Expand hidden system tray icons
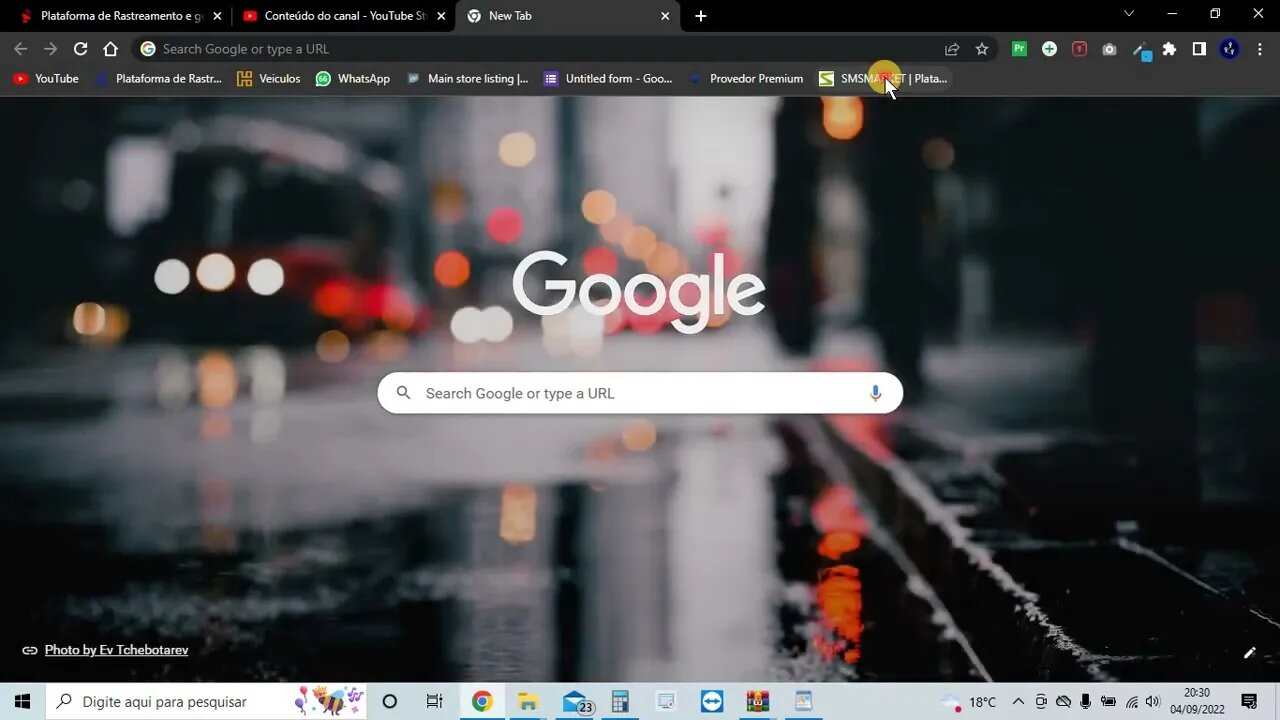This screenshot has height=720, width=1280. click(1018, 702)
